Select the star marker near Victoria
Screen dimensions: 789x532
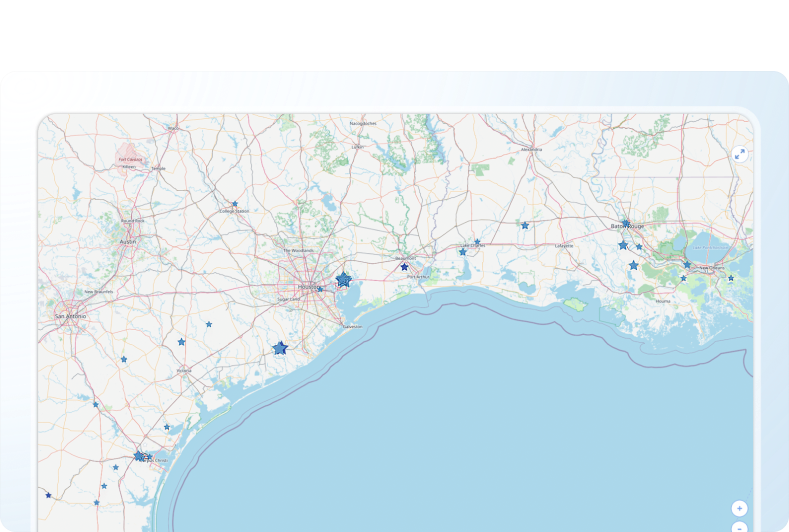click(x=181, y=342)
